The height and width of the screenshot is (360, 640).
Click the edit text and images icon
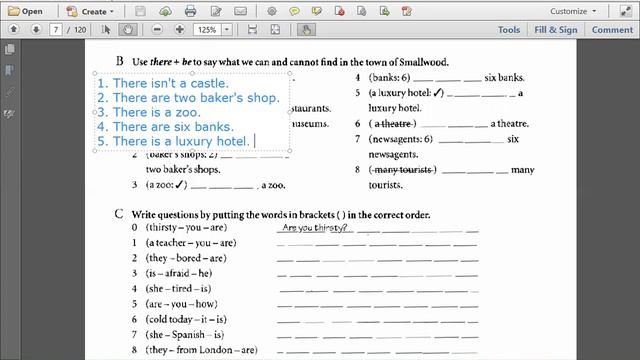pos(216,11)
